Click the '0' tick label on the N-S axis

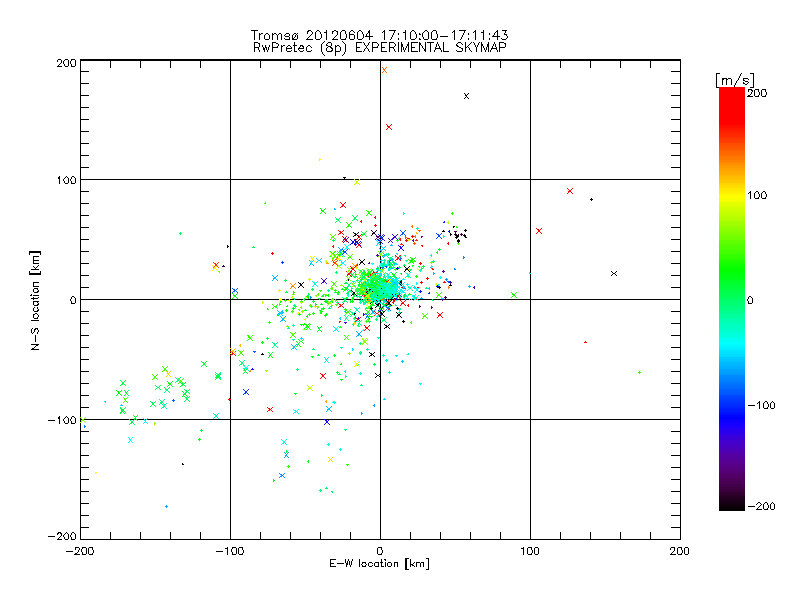73,300
